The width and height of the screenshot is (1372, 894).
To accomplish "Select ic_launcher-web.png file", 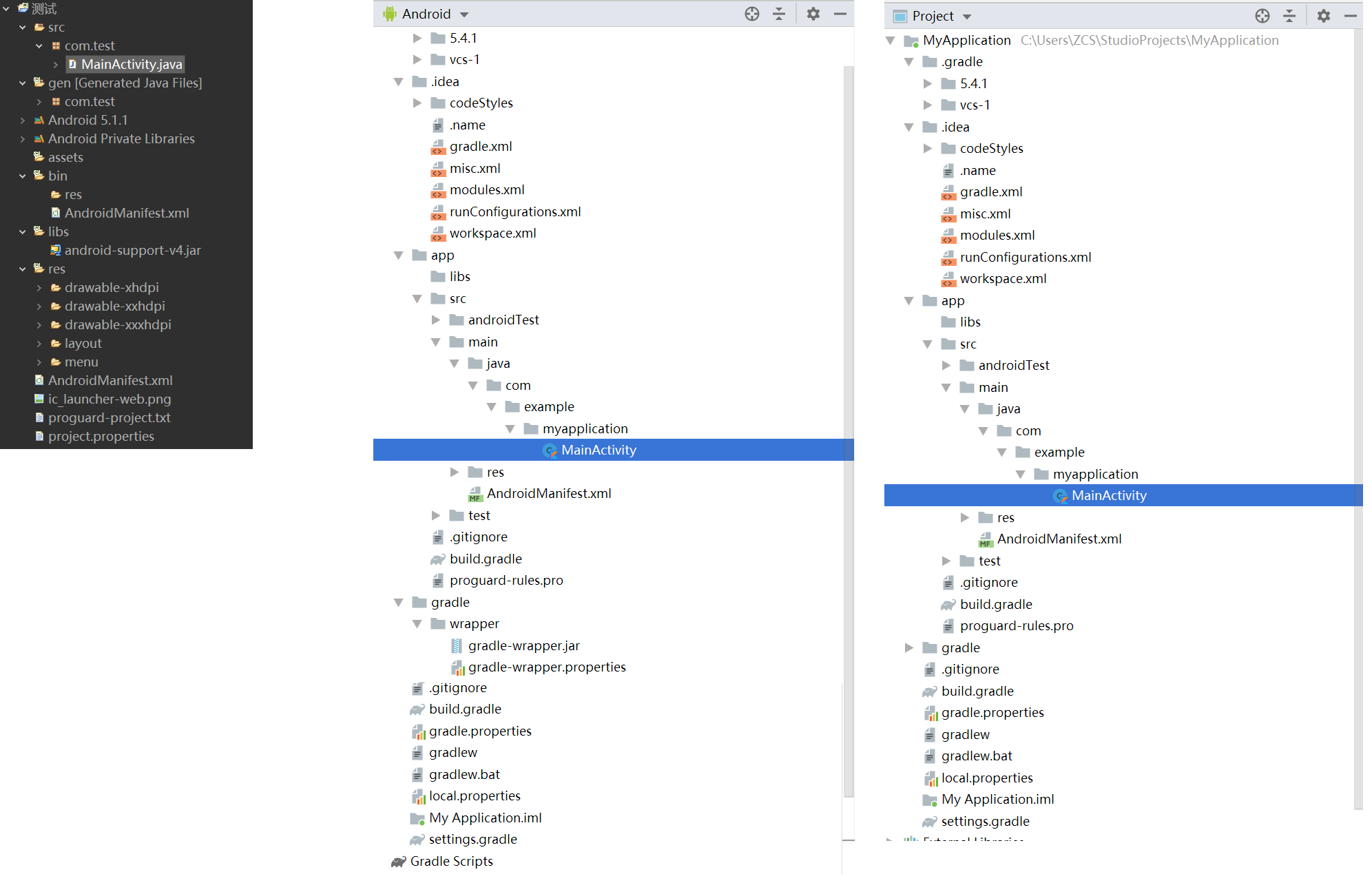I will (103, 399).
